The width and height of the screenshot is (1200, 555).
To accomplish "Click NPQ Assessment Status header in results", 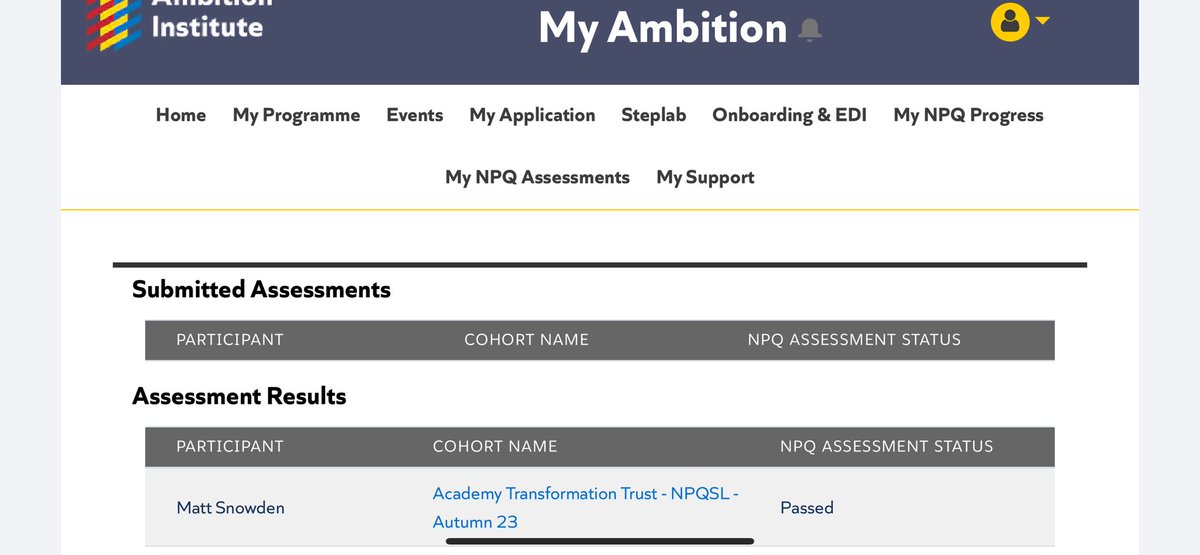I will (x=886, y=446).
